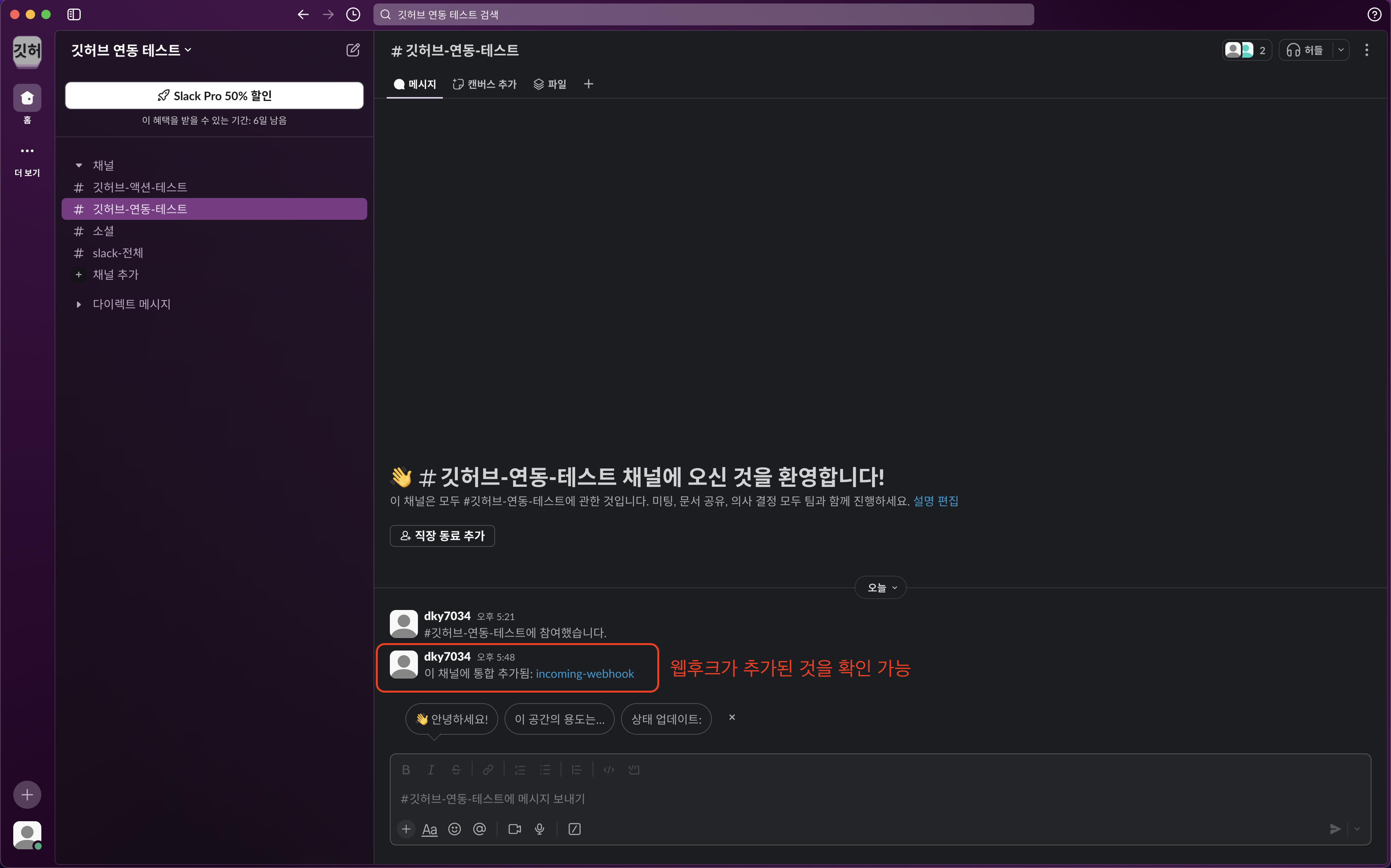Viewport: 1391px width, 868px height.
Task: Click the 직장 동료 추가 button
Action: tap(442, 536)
